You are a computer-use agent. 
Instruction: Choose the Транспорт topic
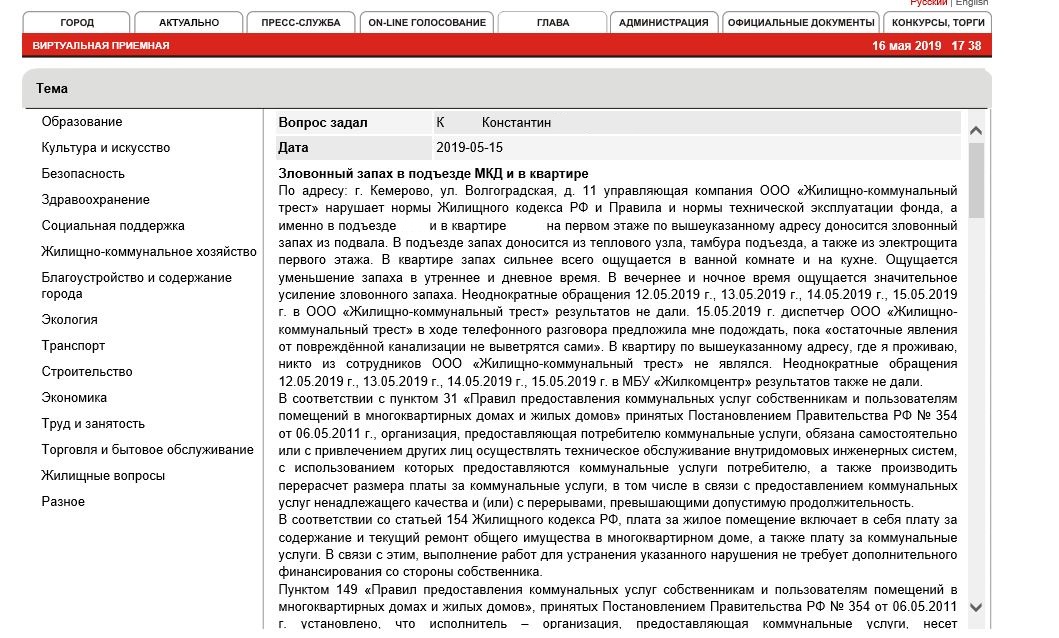[73, 346]
